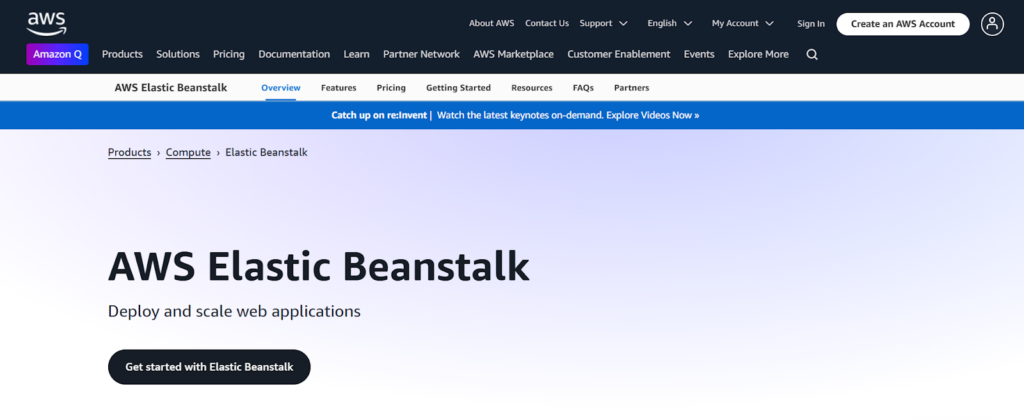
Task: Open the AWS Marketplace menu
Action: click(x=513, y=54)
